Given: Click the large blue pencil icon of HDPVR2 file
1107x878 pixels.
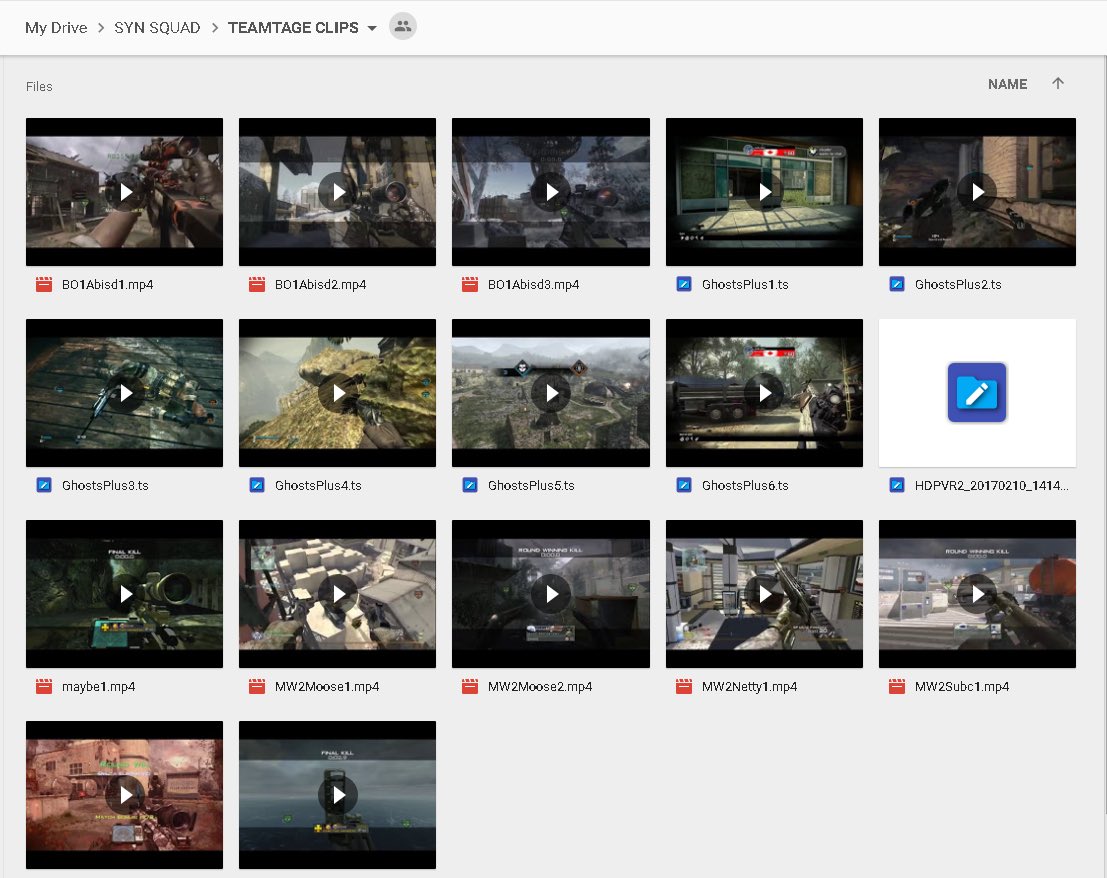Looking at the screenshot, I should click(977, 392).
